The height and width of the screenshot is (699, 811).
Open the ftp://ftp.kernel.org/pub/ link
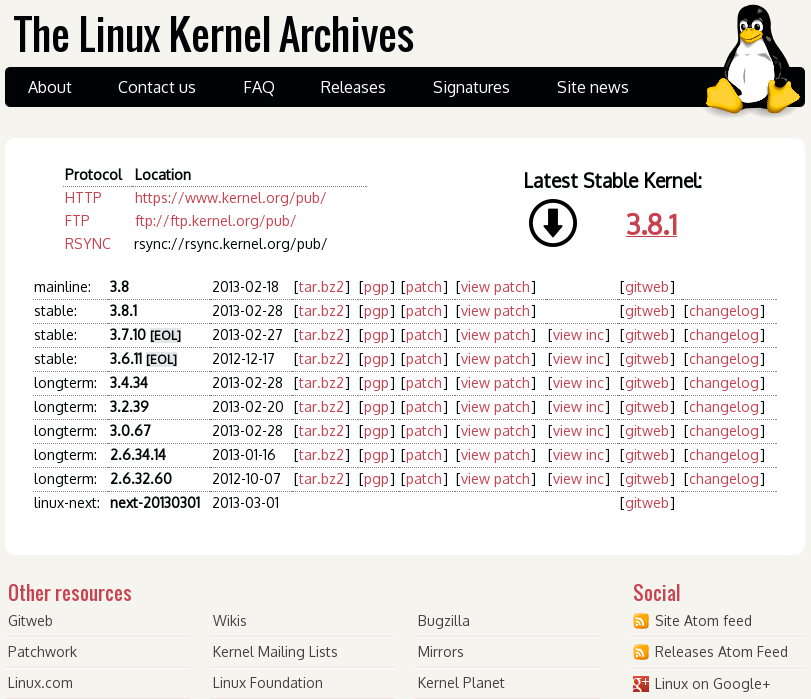(x=216, y=221)
